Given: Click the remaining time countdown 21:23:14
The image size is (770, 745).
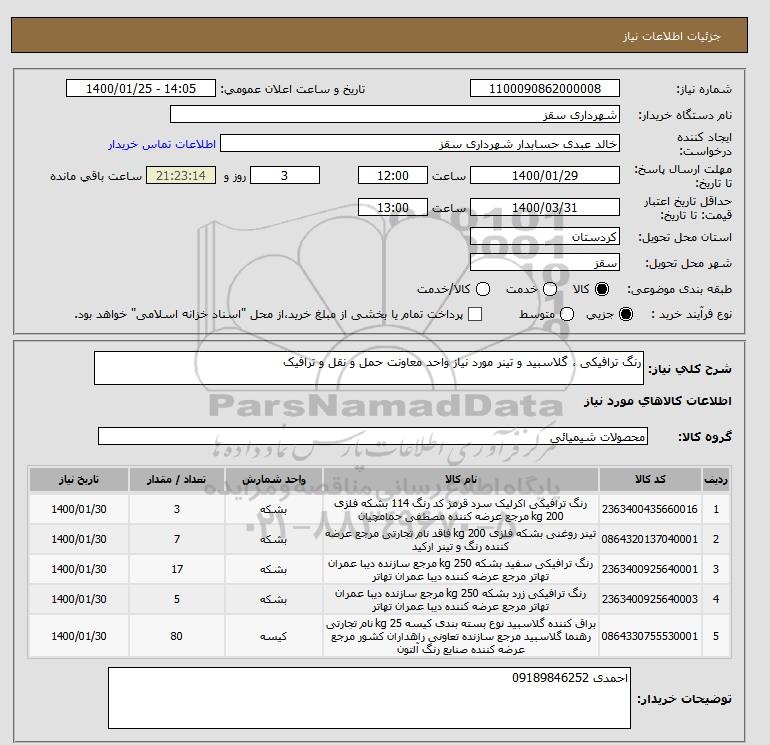Looking at the screenshot, I should click(x=181, y=175).
